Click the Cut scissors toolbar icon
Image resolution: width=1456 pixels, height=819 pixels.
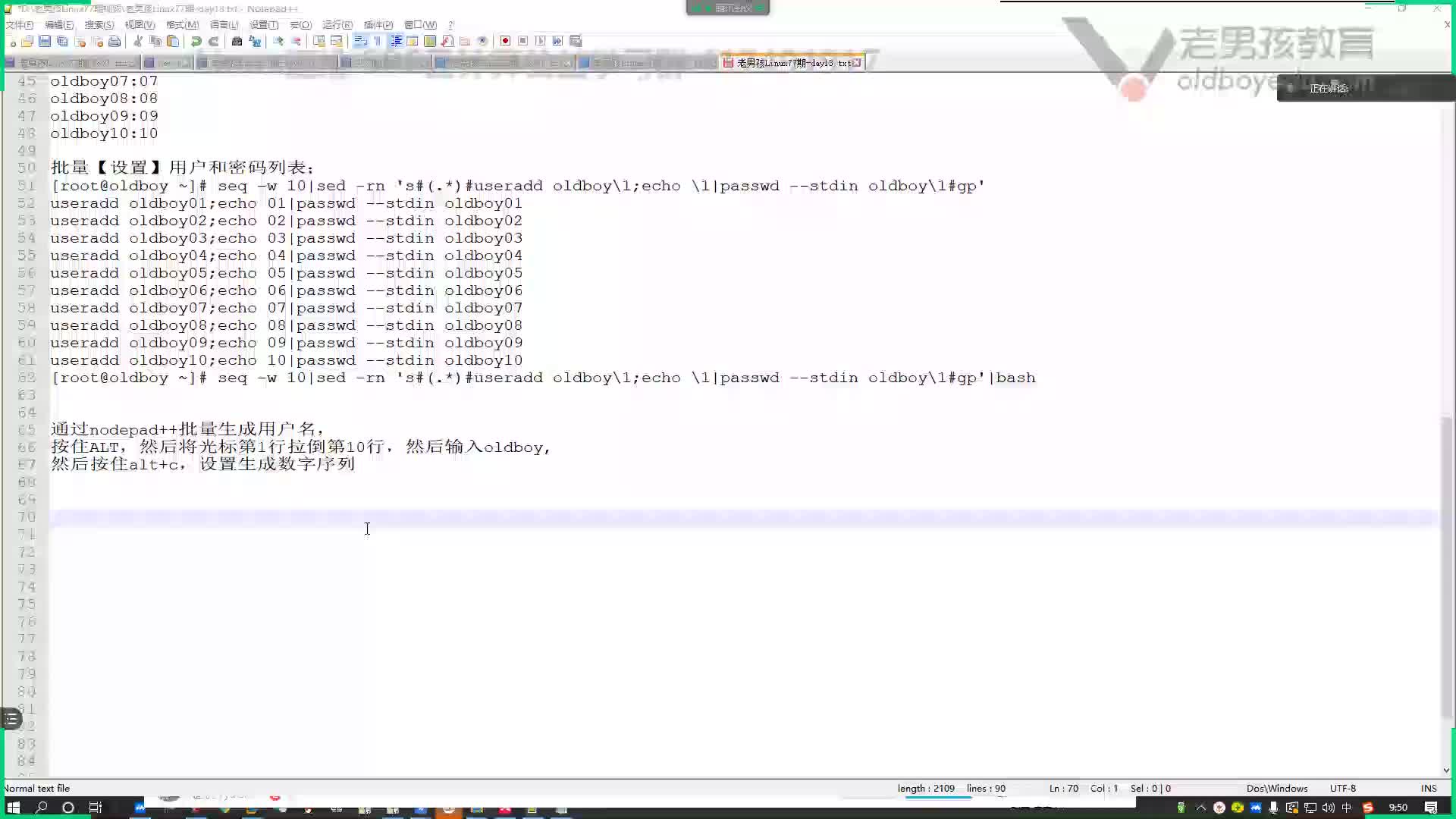pos(138,41)
